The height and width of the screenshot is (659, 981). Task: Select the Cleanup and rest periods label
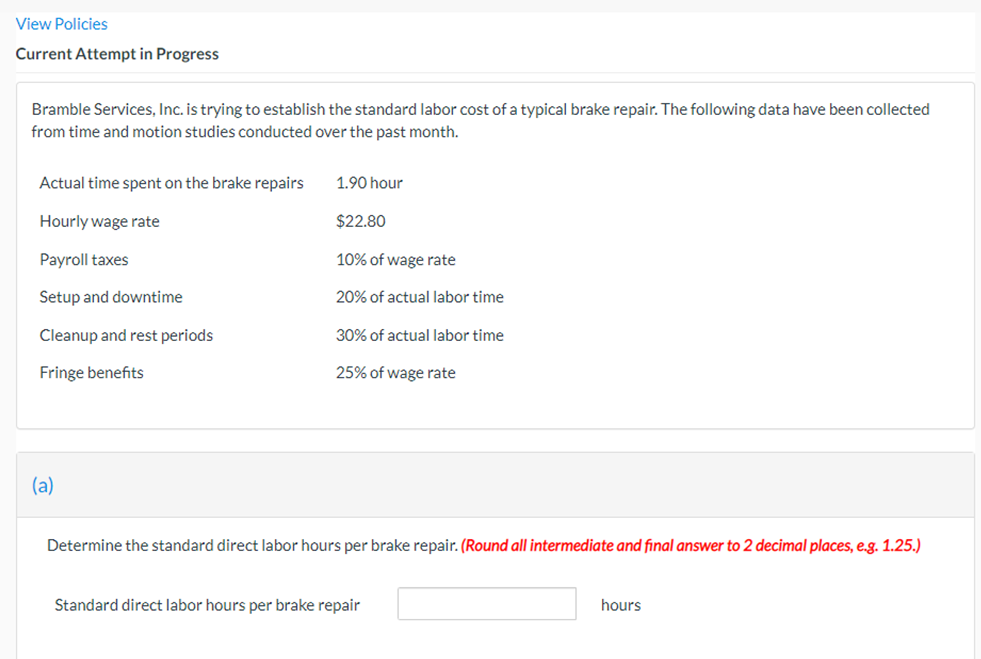click(126, 335)
